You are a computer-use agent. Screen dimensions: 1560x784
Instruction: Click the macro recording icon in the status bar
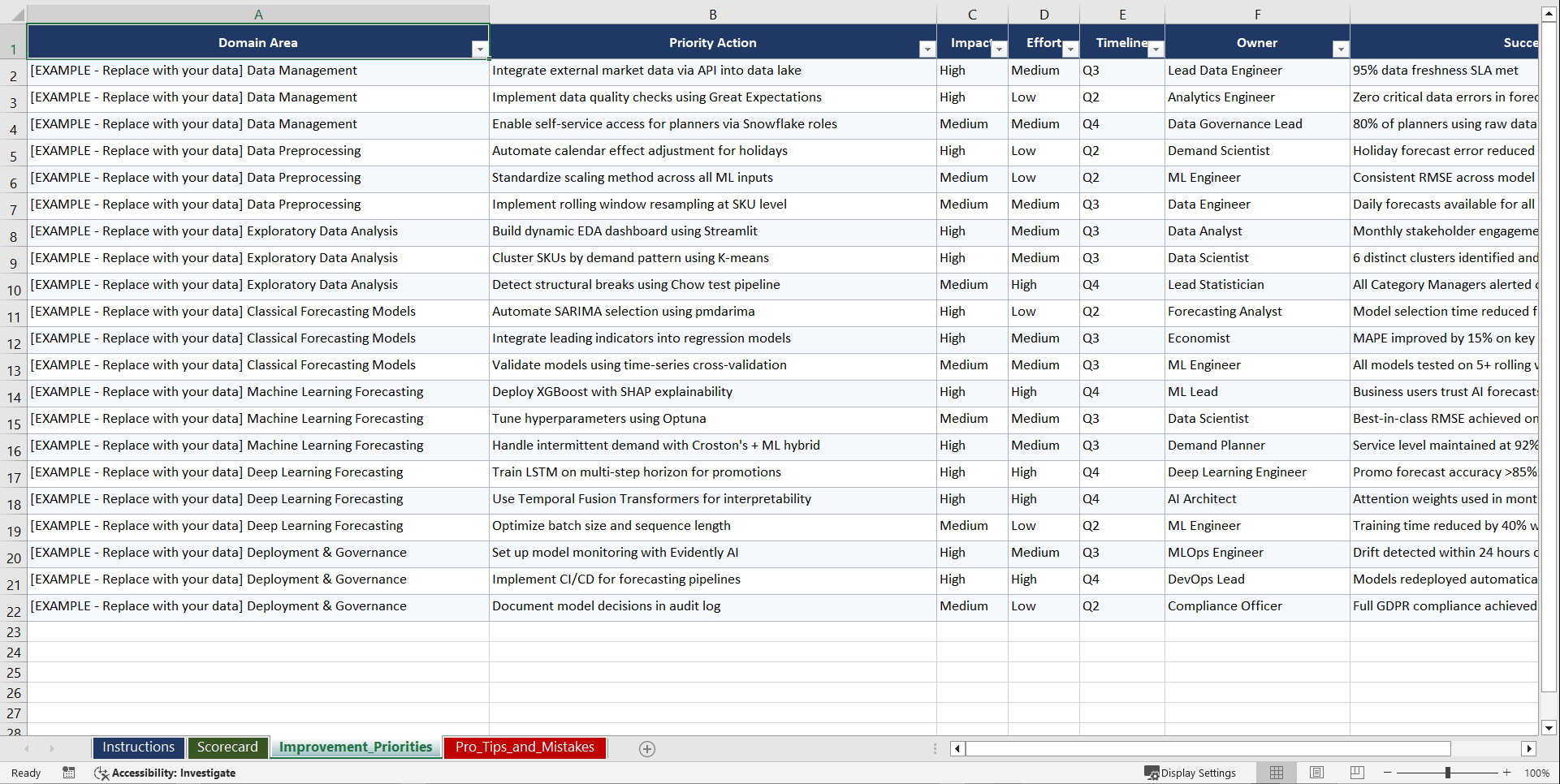[x=69, y=773]
